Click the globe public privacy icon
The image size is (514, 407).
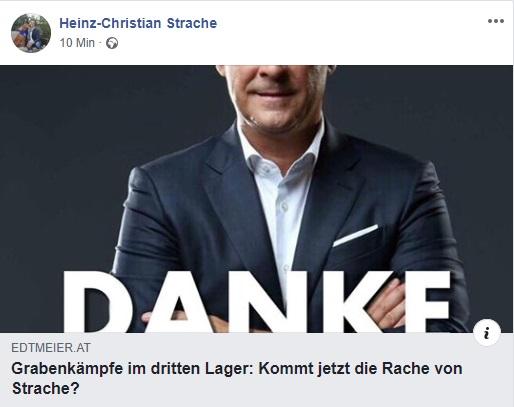tap(112, 43)
